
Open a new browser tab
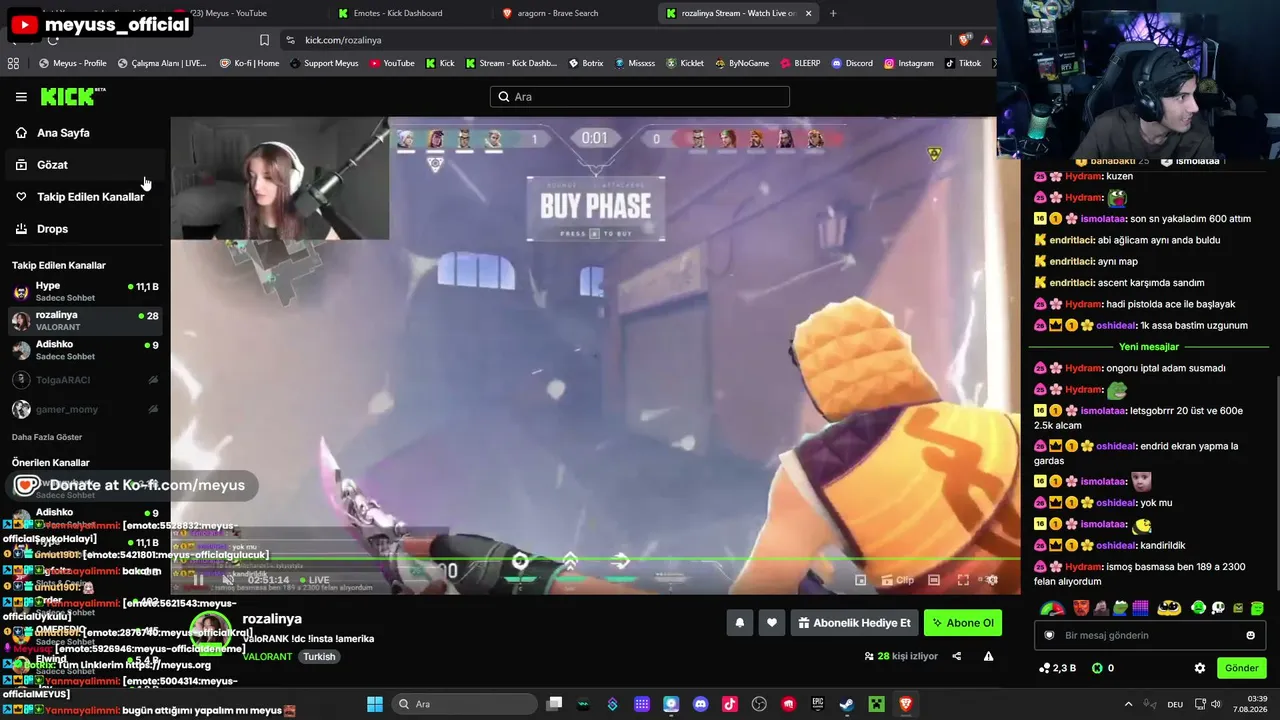click(x=833, y=13)
